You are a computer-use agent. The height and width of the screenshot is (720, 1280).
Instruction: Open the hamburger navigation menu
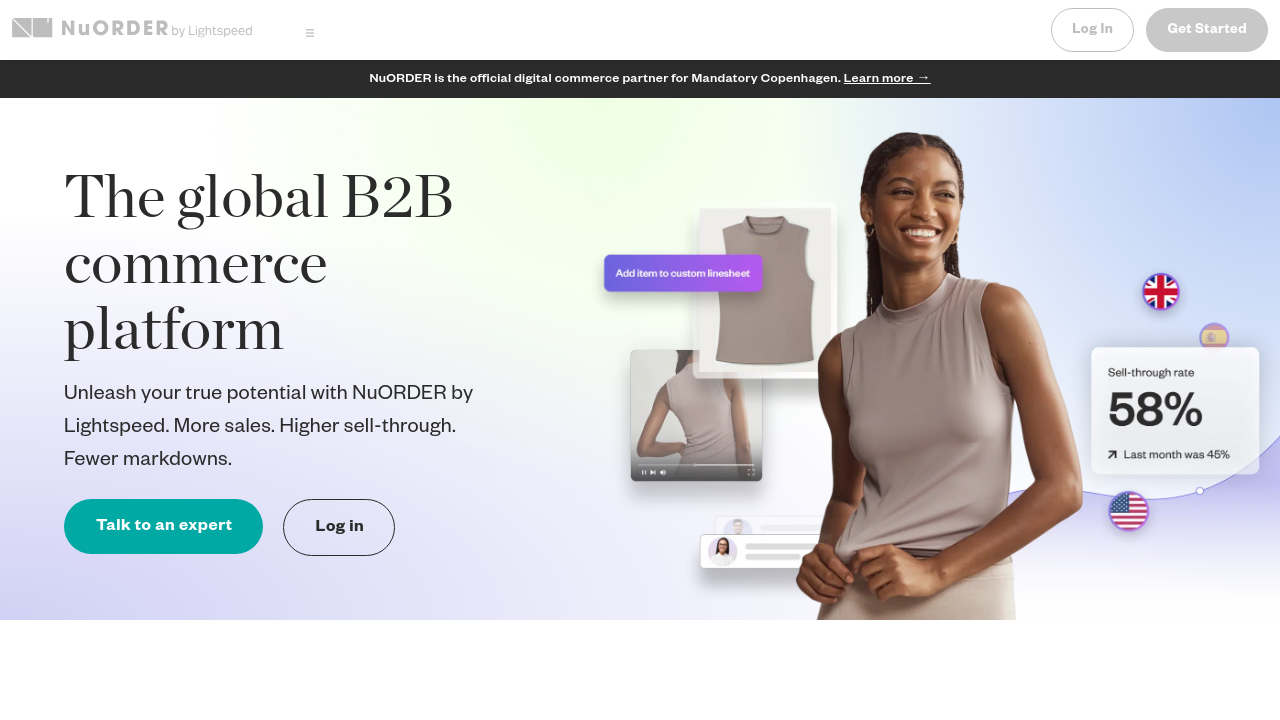point(310,33)
